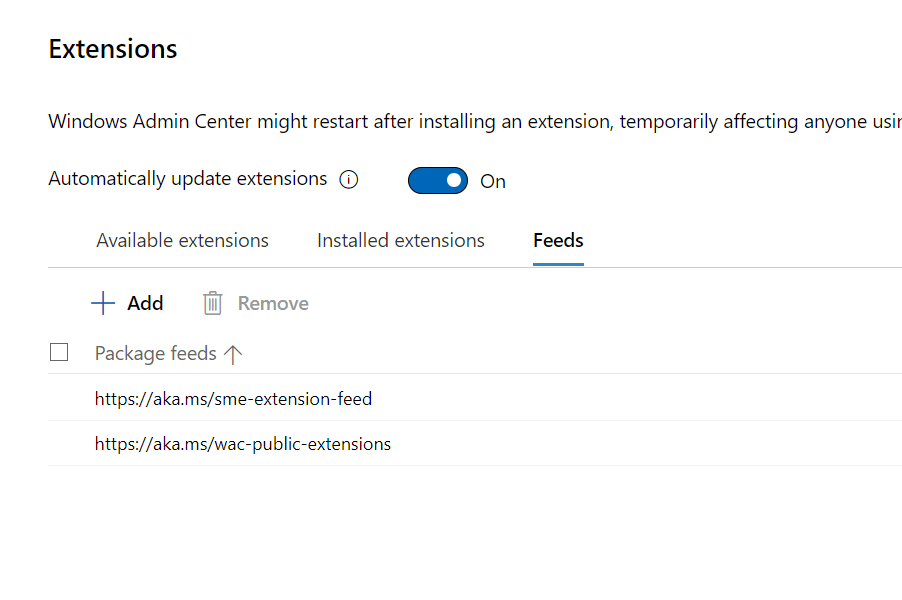Check the select-all checkbox in feeds header
This screenshot has width=902, height=600.
tap(59, 352)
